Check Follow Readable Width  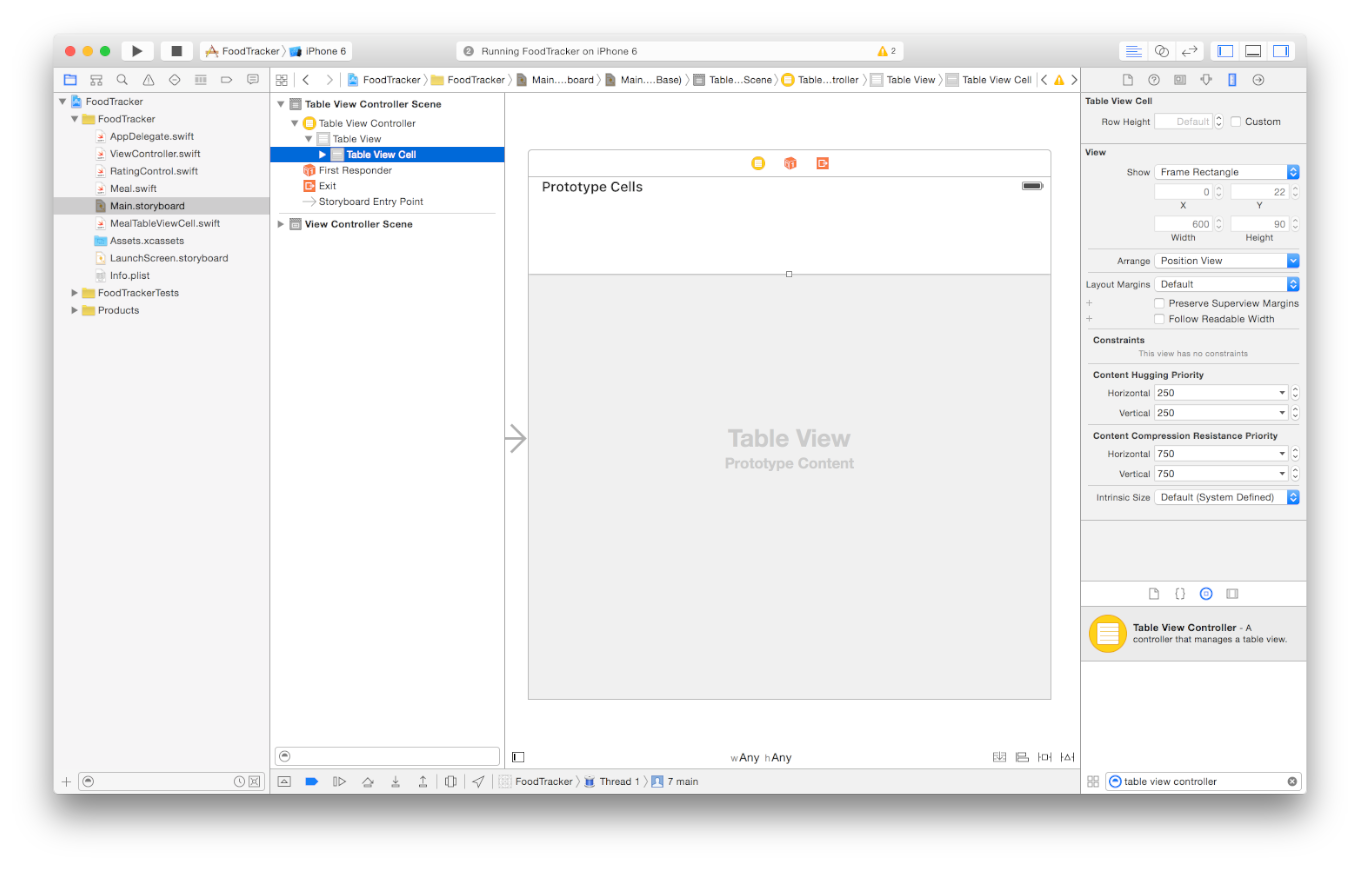(1160, 319)
